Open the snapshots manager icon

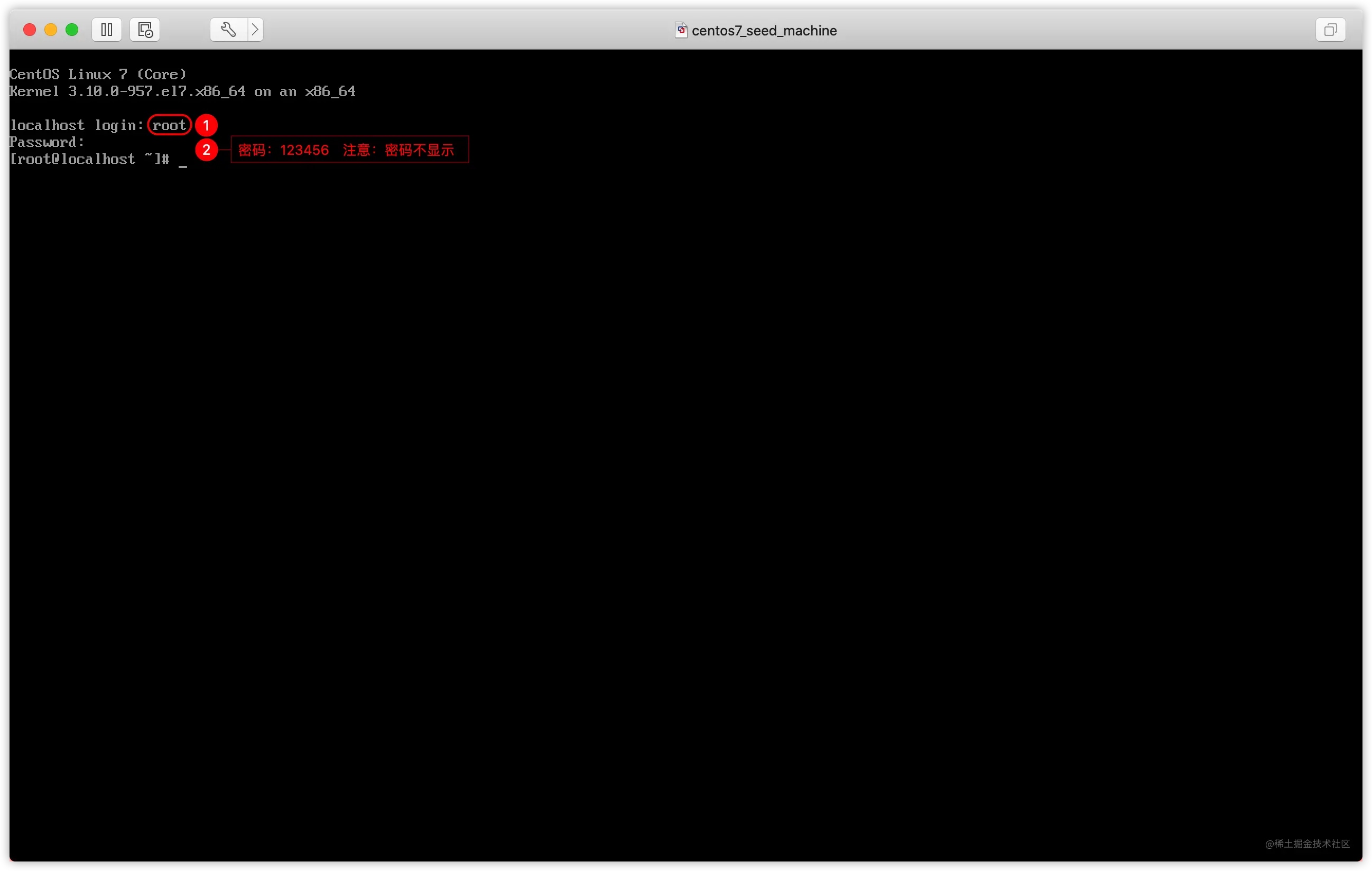(x=145, y=30)
